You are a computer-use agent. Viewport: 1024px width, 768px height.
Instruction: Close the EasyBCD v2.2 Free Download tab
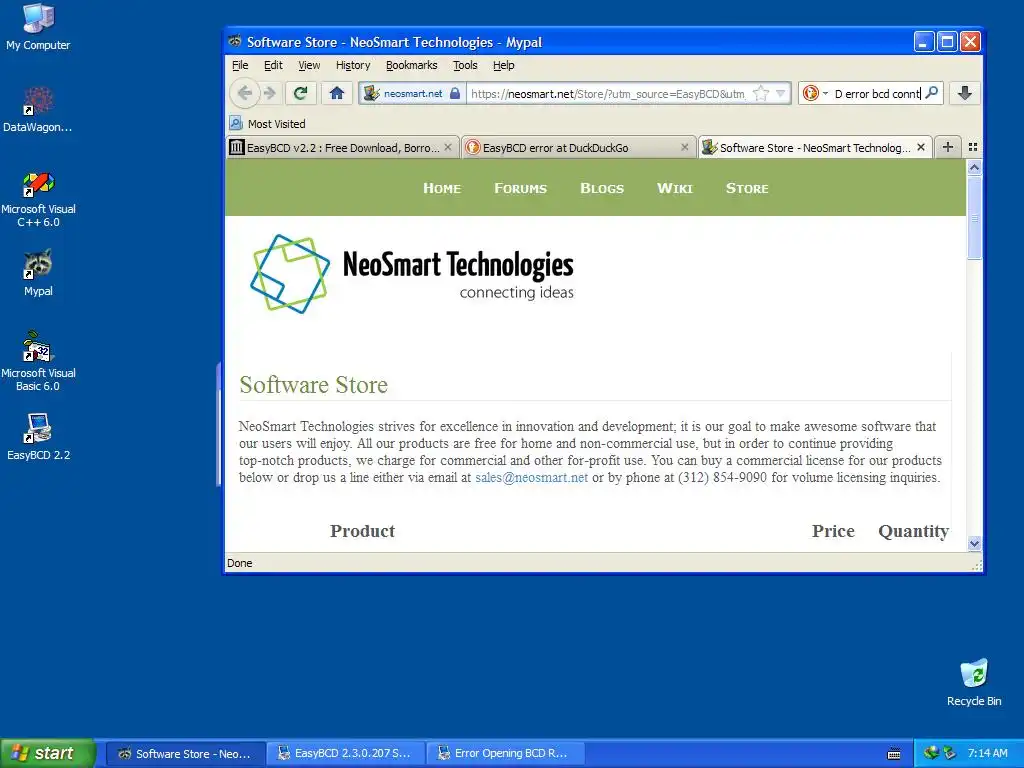(448, 147)
